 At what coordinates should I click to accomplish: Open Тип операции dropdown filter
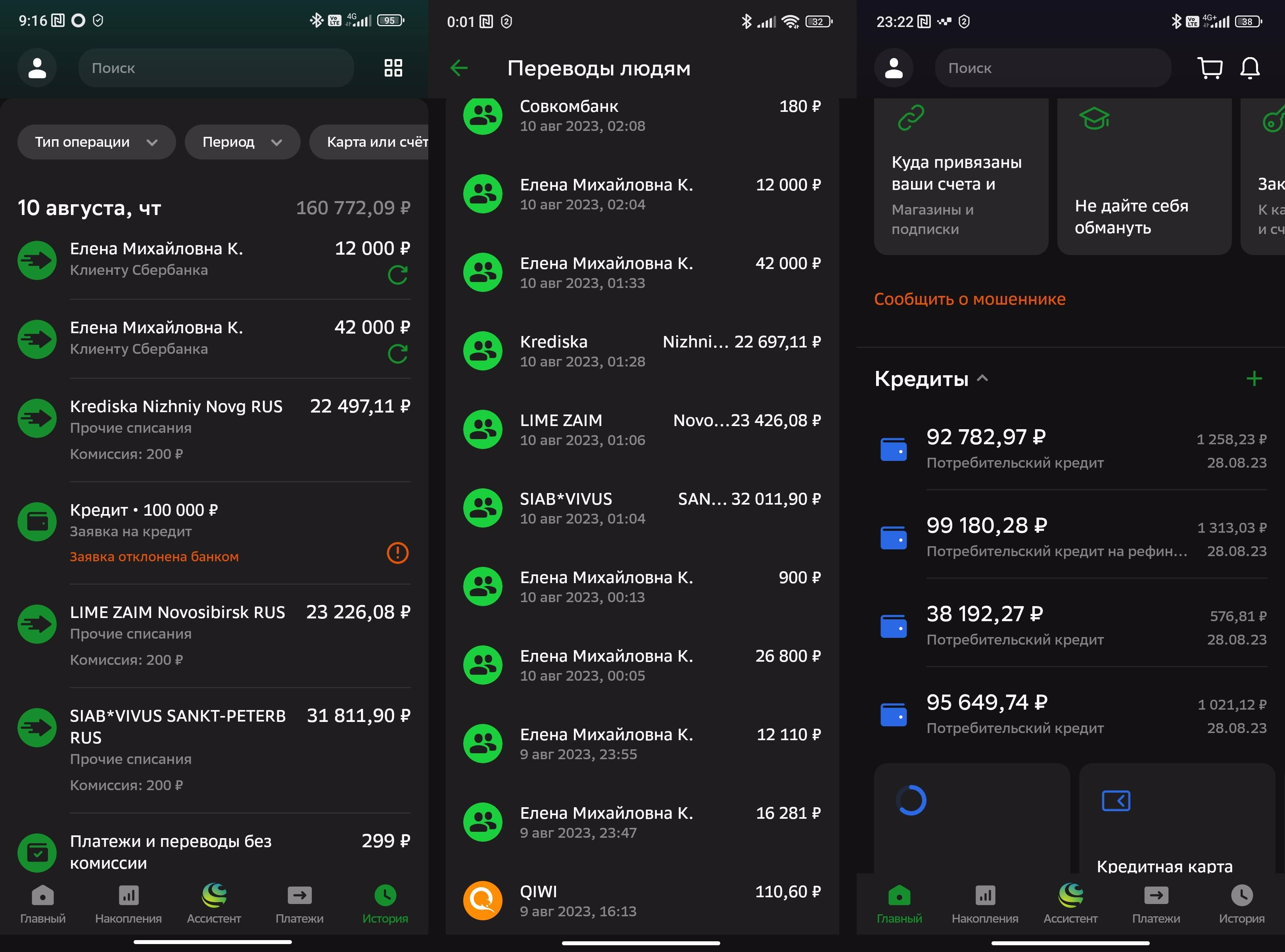pos(96,142)
